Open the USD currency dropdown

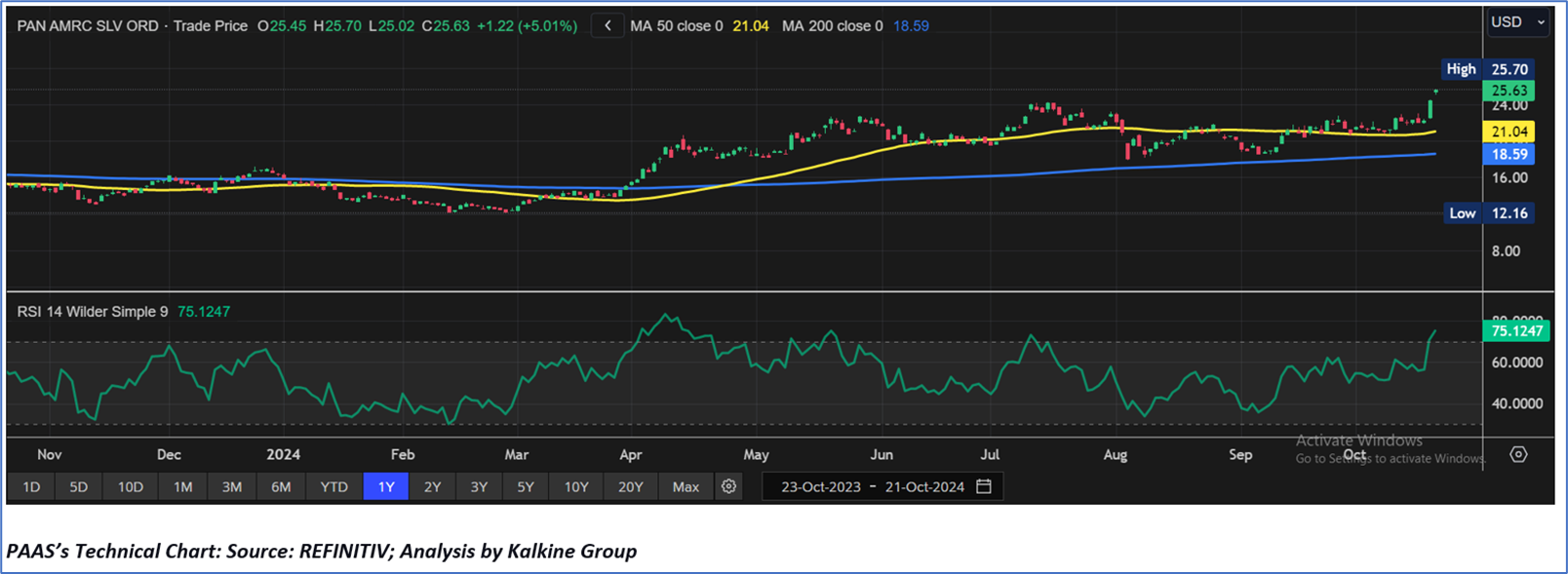(1517, 21)
